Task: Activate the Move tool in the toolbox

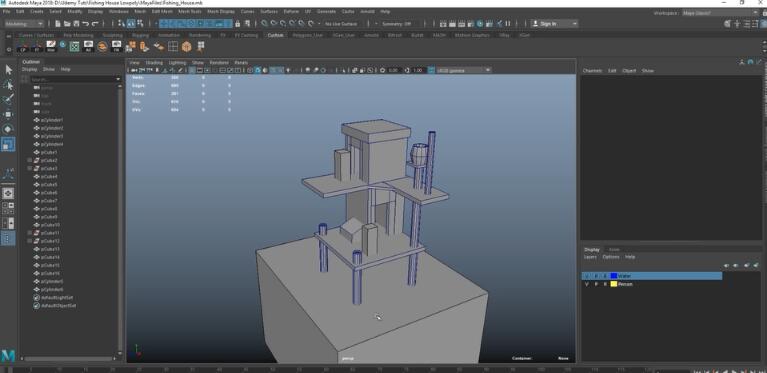Action: (8, 114)
